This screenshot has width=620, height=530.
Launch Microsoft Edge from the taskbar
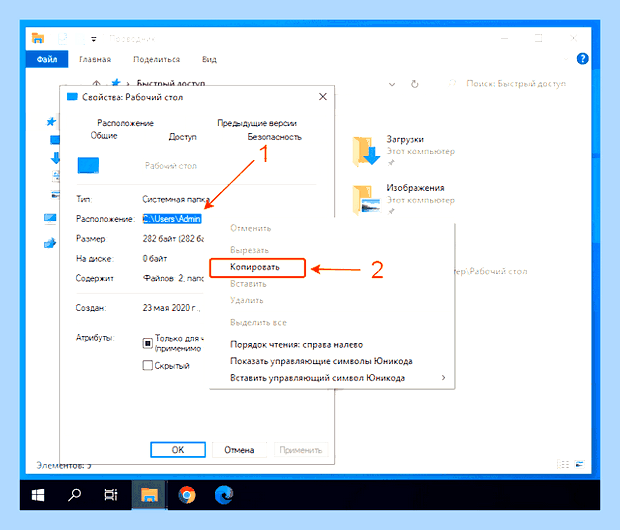point(224,495)
